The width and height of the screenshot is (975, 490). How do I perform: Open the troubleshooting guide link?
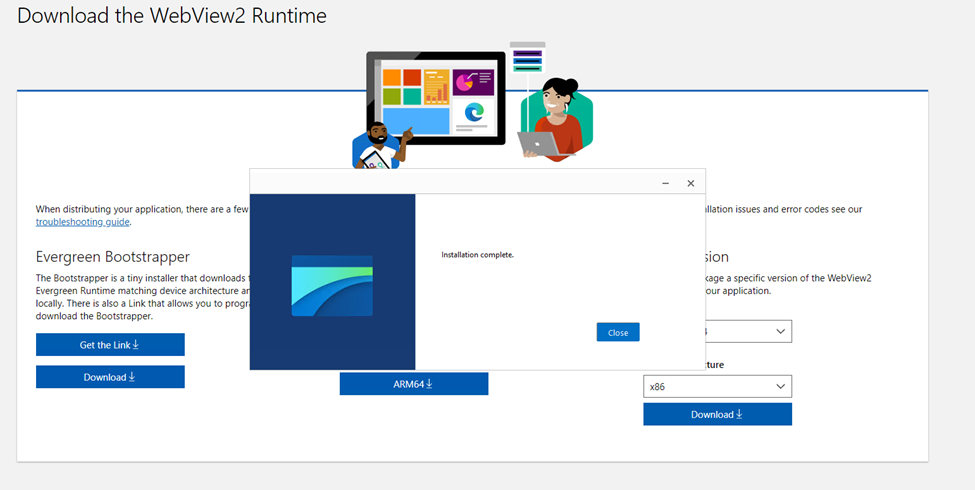(x=82, y=222)
